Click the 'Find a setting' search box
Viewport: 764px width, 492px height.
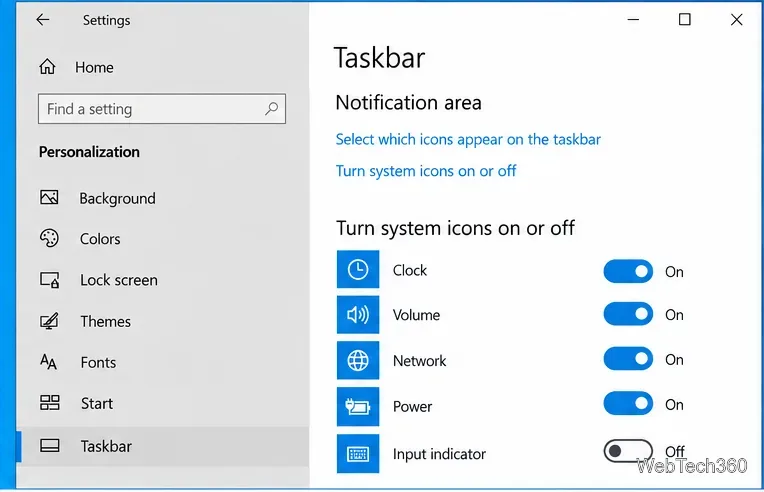pos(162,109)
